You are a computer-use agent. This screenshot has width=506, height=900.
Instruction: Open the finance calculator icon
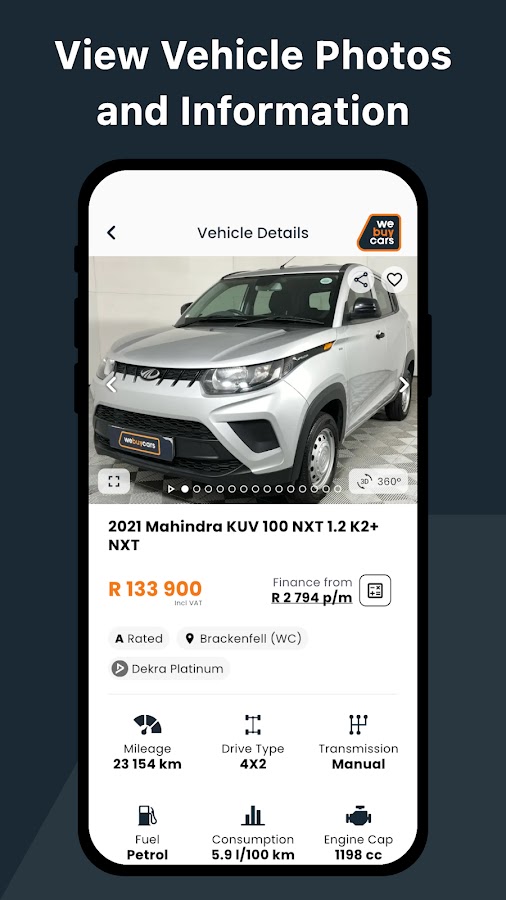[x=375, y=590]
